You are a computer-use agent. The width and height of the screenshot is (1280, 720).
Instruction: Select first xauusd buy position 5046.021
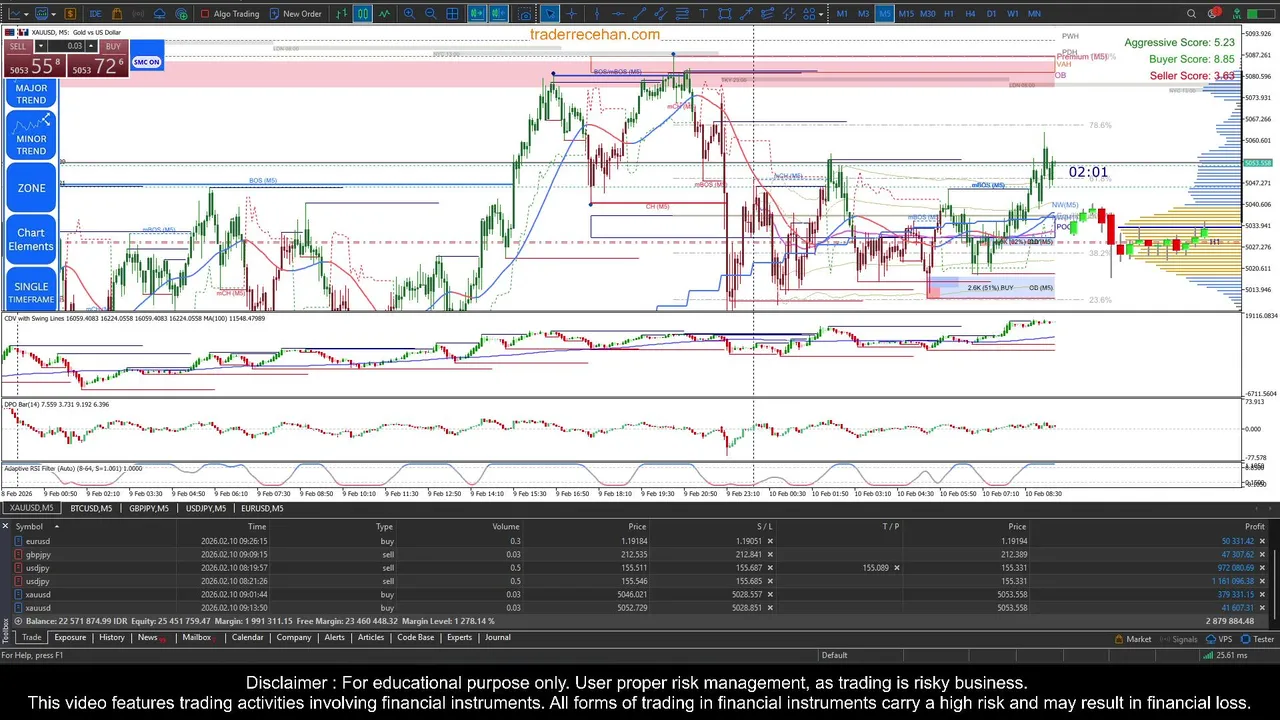click(x=640, y=594)
